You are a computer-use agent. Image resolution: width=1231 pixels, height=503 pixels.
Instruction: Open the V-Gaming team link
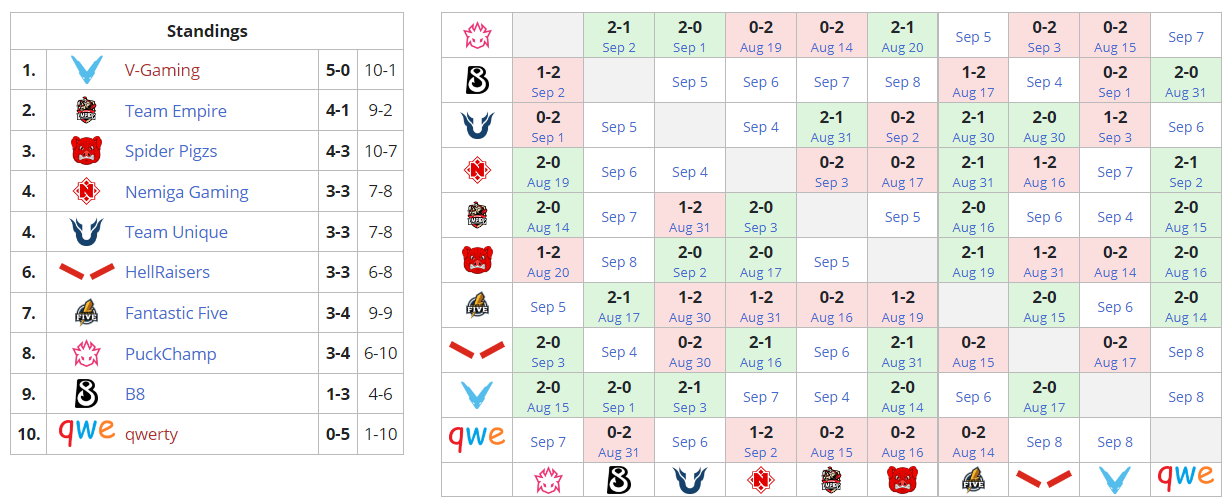(162, 70)
